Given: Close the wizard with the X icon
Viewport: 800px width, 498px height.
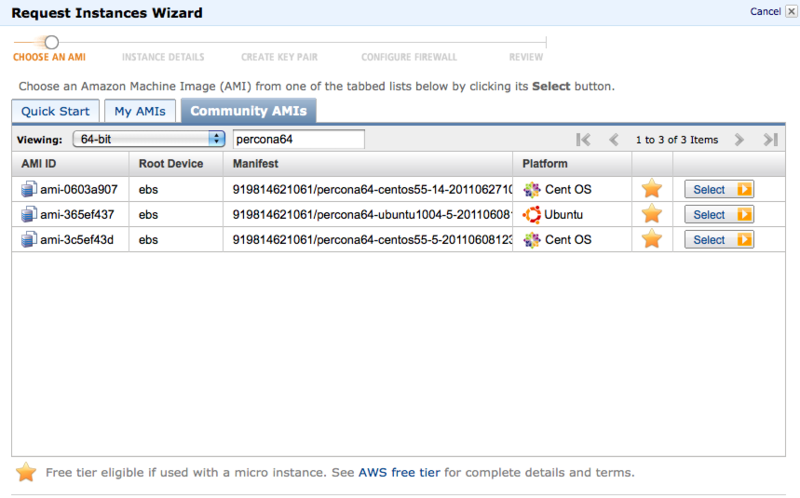Looking at the screenshot, I should tap(791, 11).
